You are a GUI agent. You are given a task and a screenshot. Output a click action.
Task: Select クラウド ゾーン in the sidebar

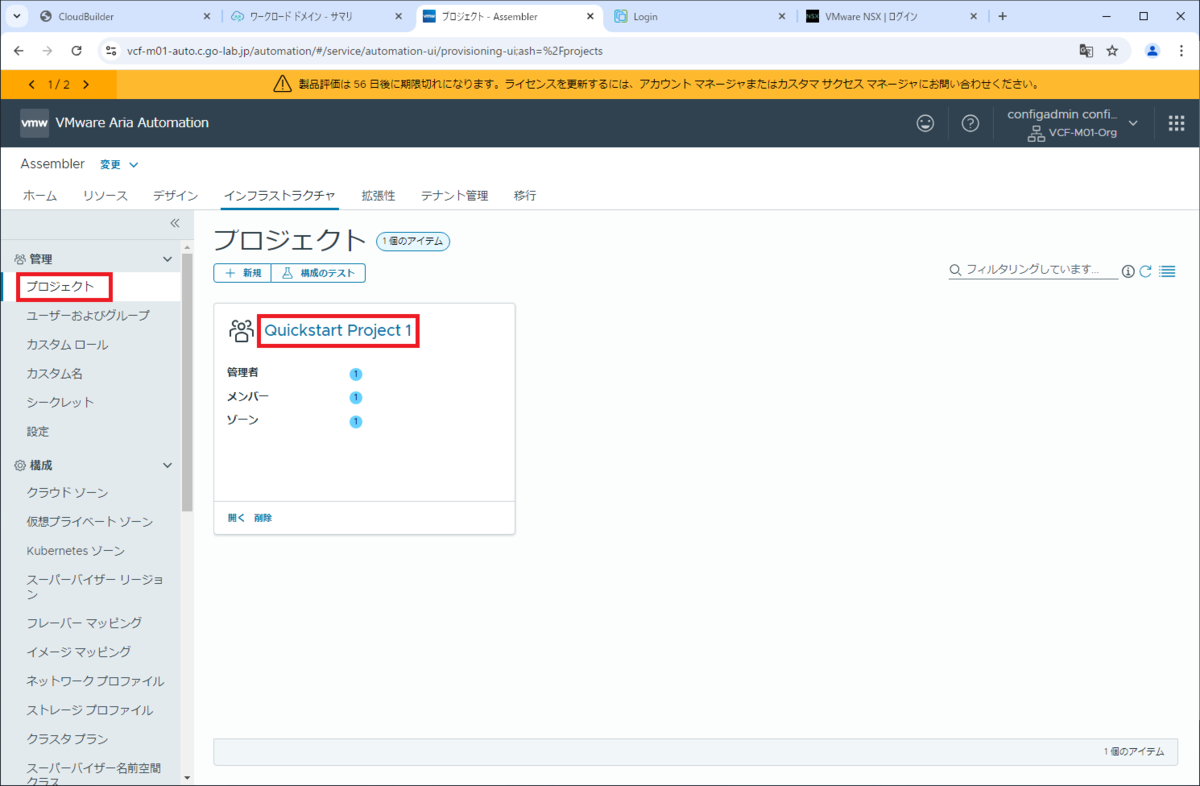[x=67, y=493]
